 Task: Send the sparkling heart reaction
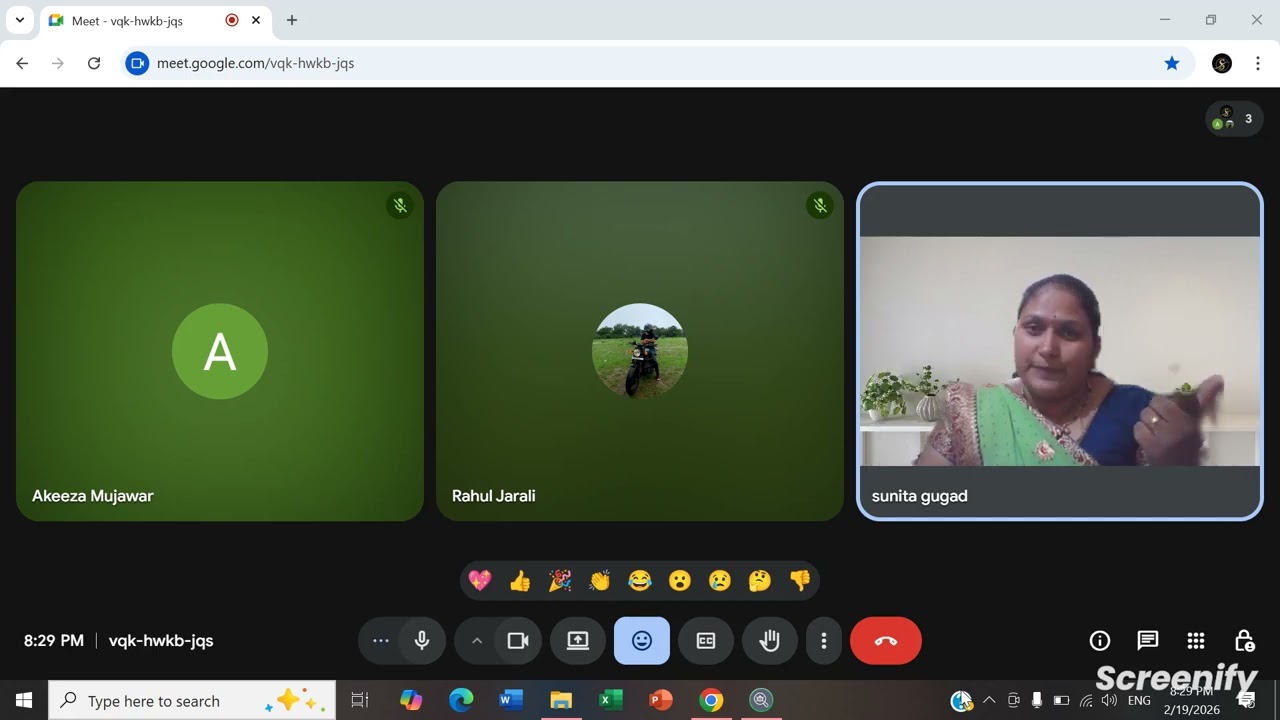480,581
